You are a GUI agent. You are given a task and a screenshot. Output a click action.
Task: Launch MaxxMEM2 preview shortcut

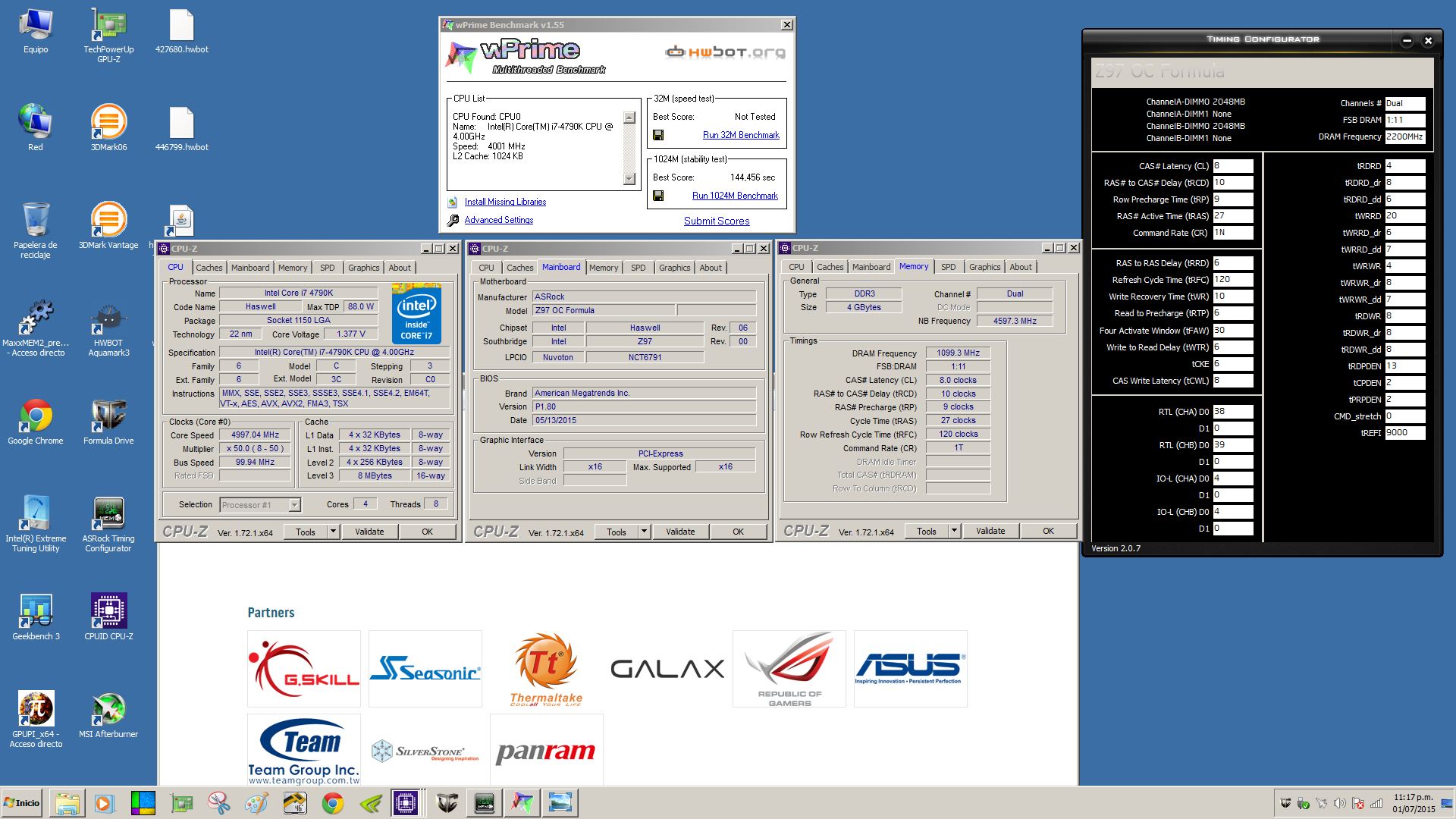(36, 328)
